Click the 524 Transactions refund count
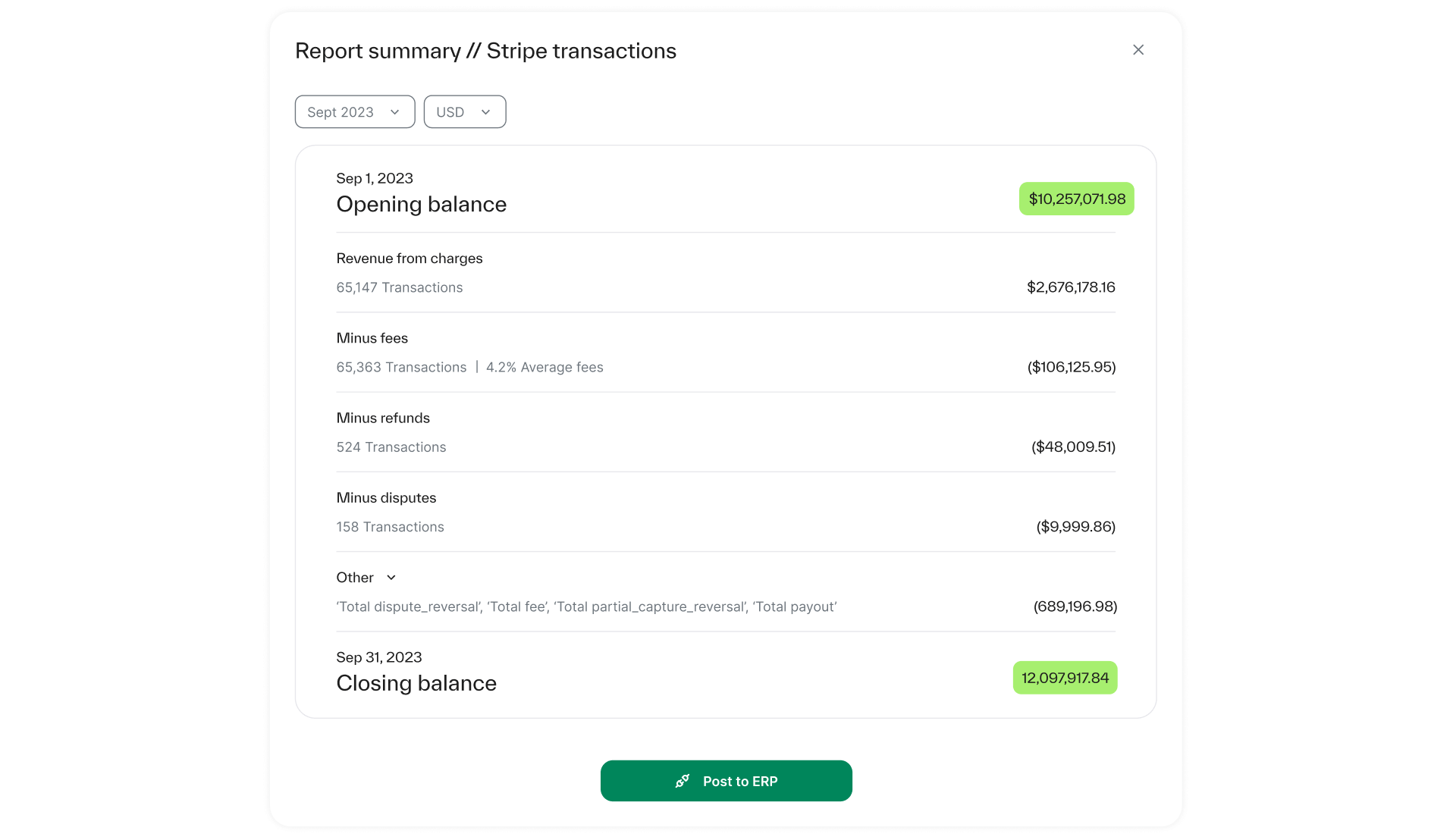 click(391, 447)
